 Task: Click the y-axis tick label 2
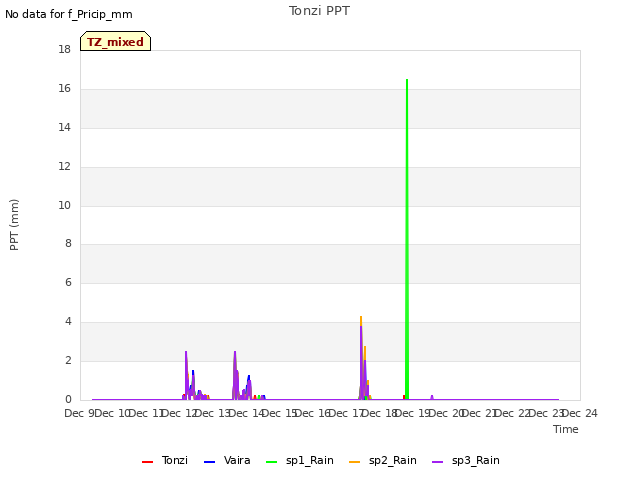[68, 360]
